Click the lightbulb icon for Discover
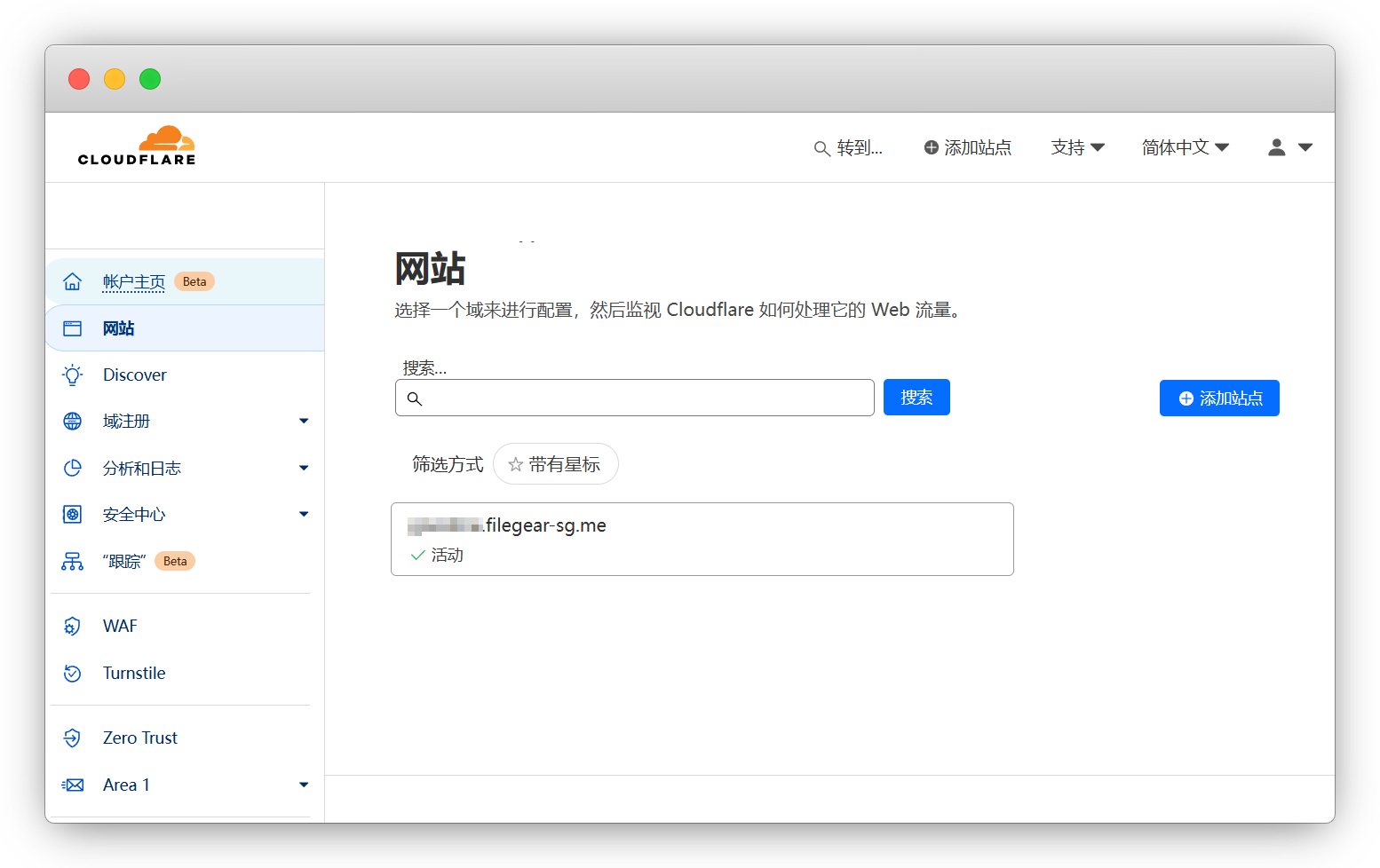Image resolution: width=1380 pixels, height=868 pixels. tap(73, 375)
